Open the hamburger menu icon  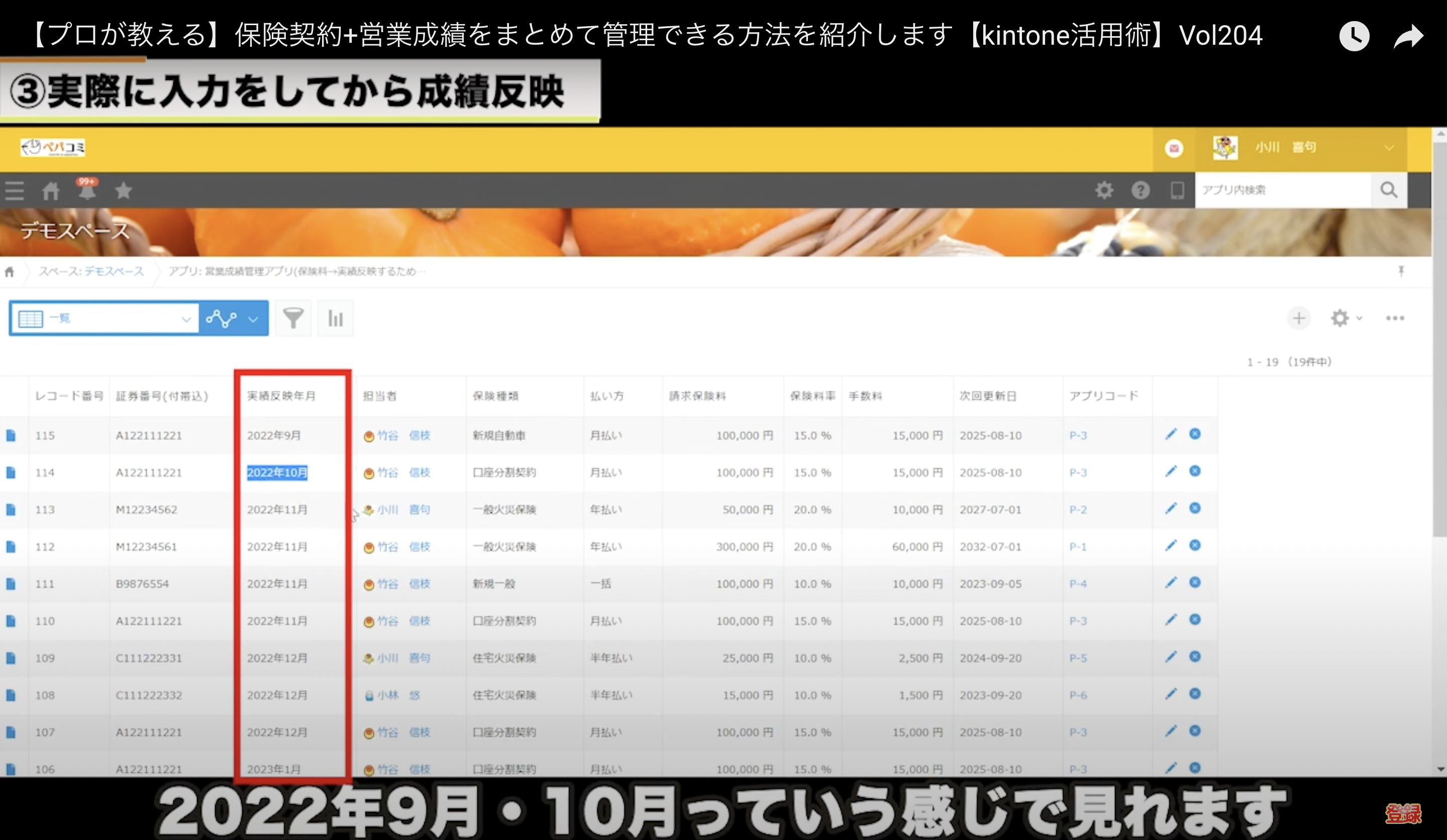[x=15, y=190]
